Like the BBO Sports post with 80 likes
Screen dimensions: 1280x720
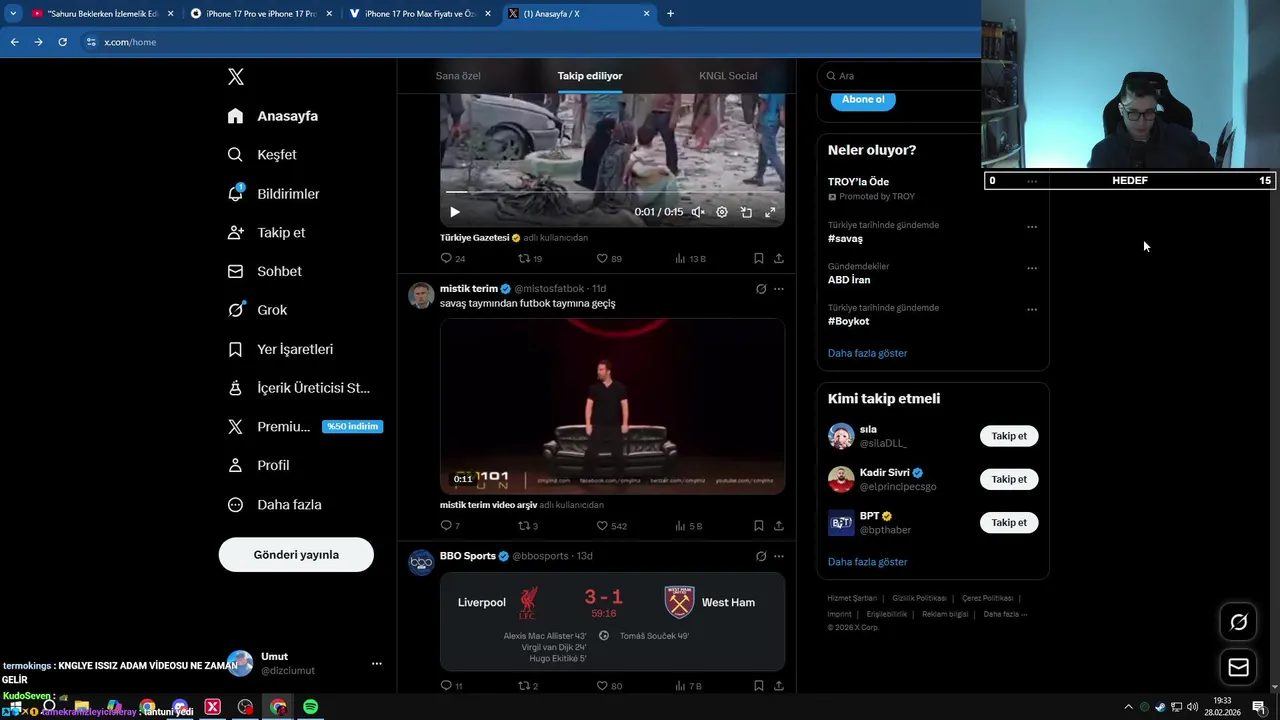point(609,686)
